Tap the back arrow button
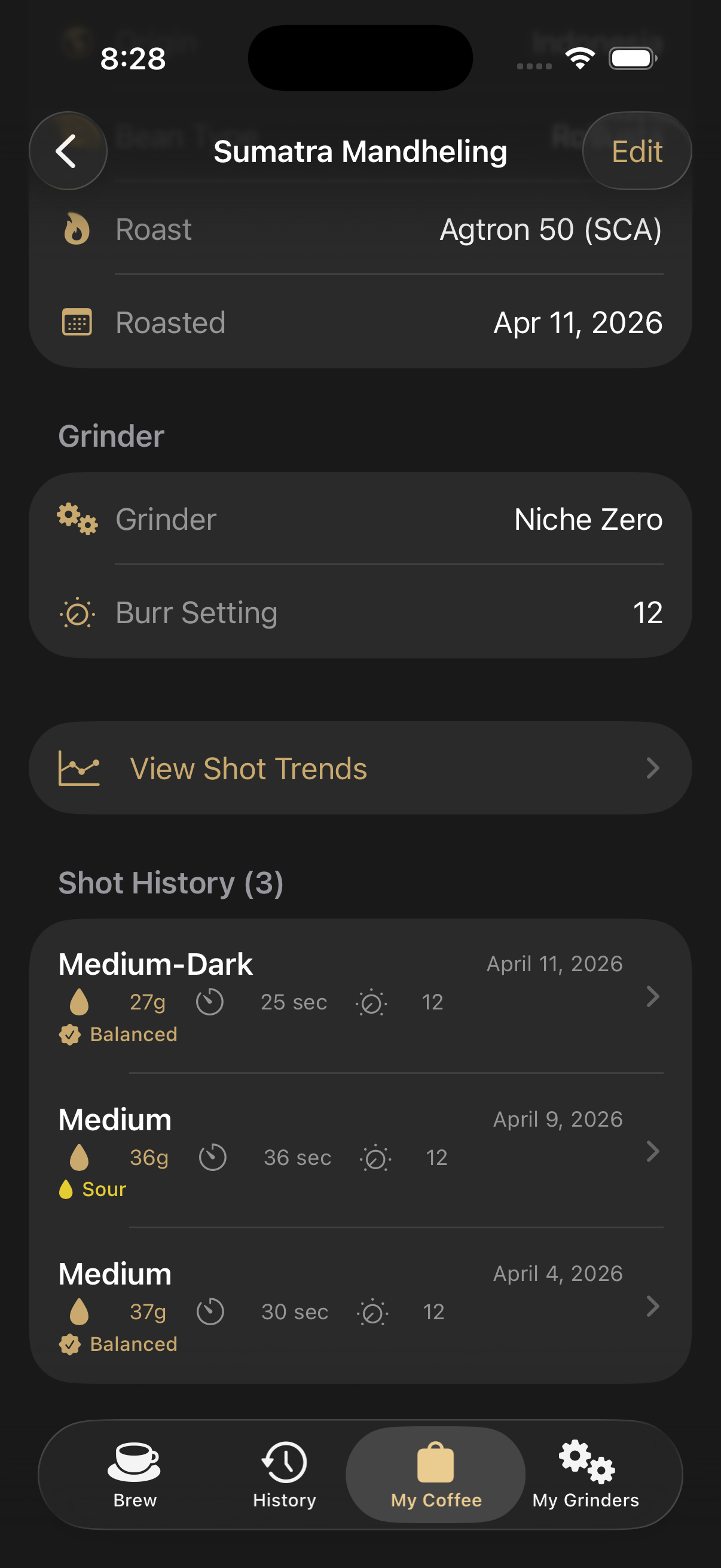 tap(68, 151)
